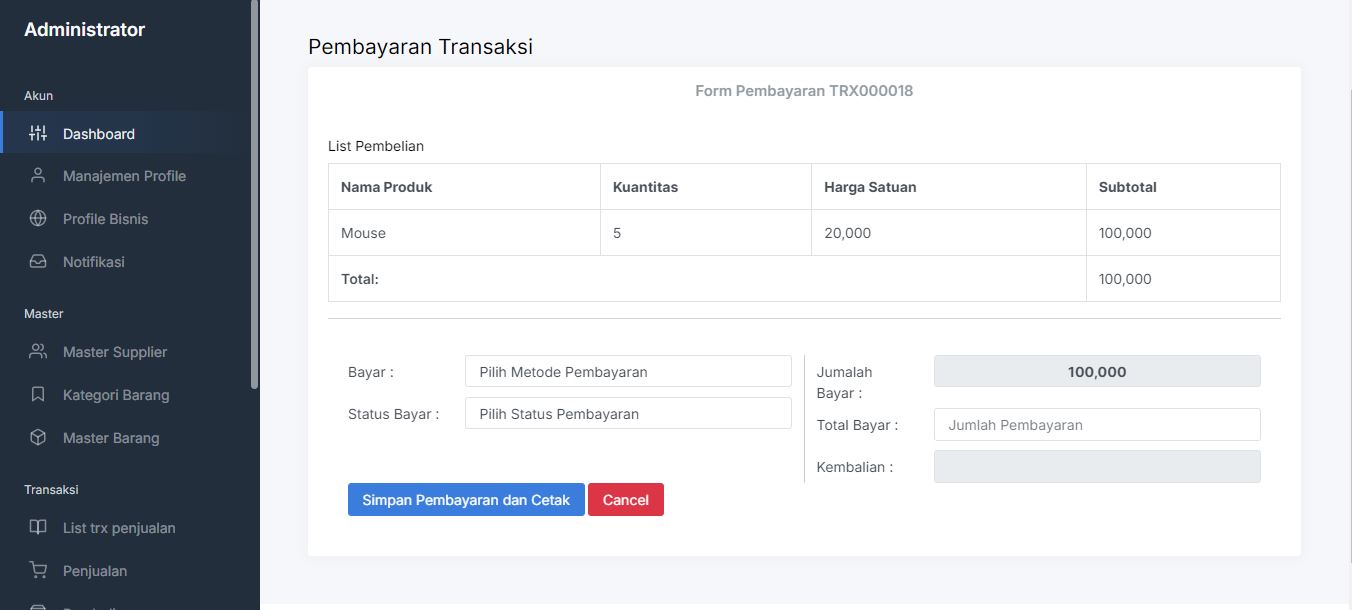
Task: Focus the Jumlah Pembayaran input field
Action: tap(1097, 425)
